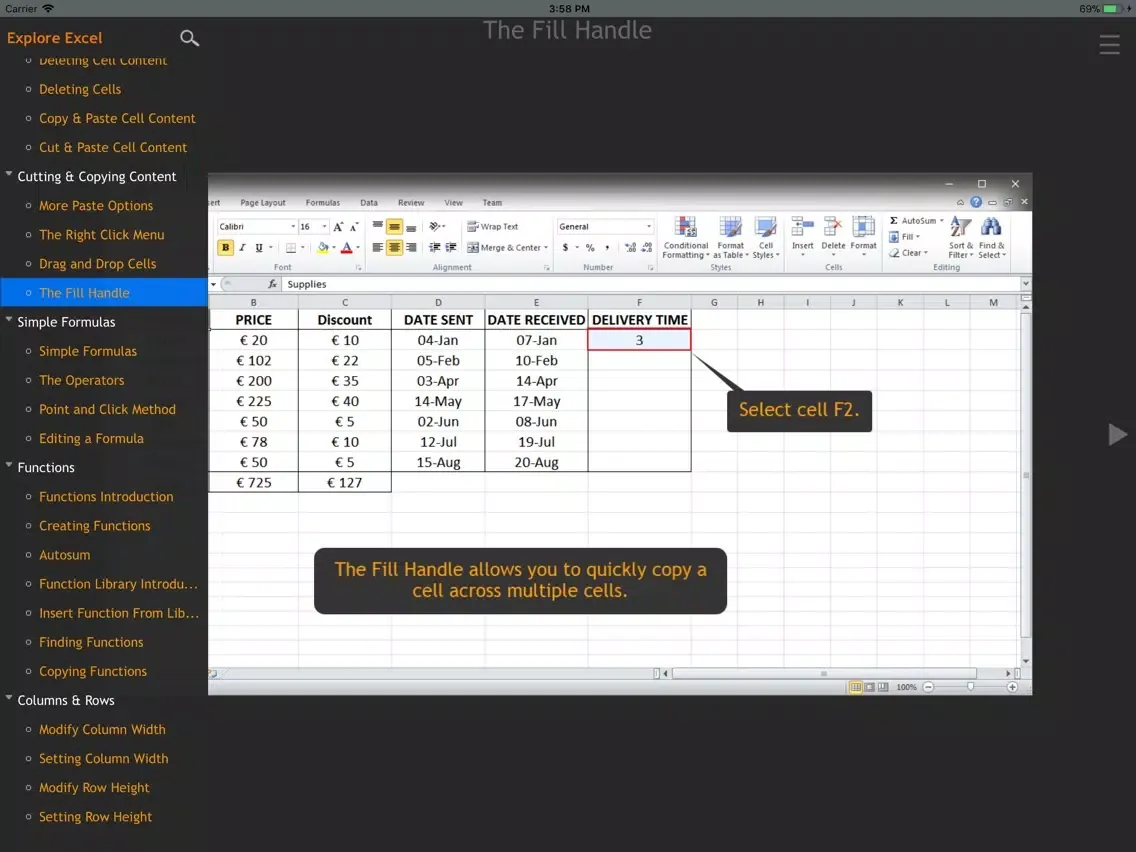The width and height of the screenshot is (1136, 852).
Task: Open Cell Styles gallery
Action: [765, 238]
